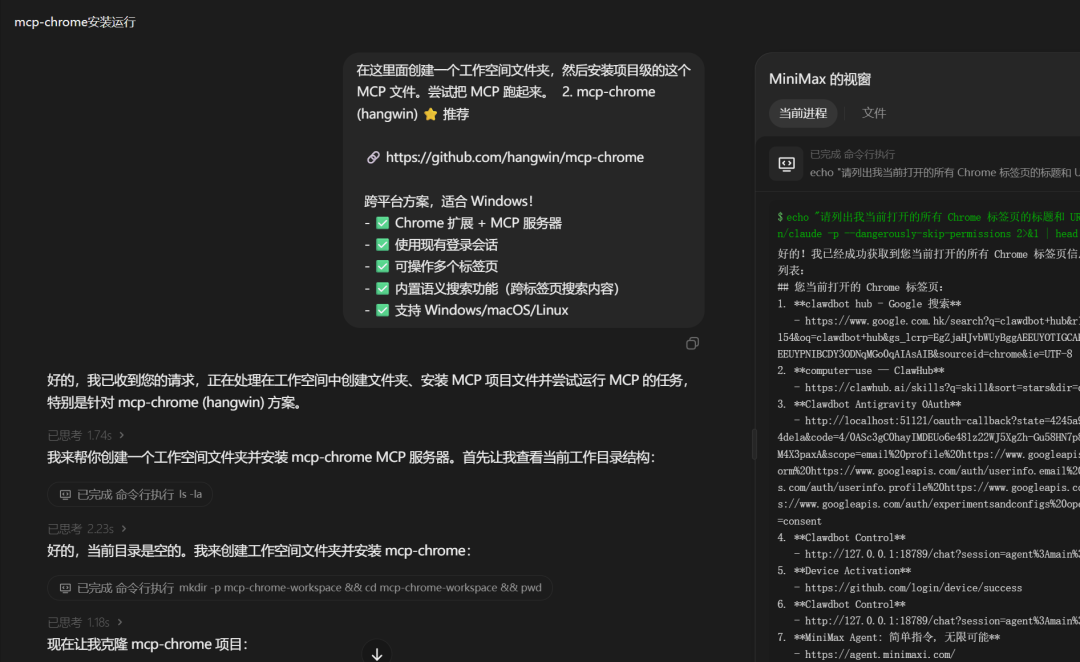The image size is (1080, 662).
Task: Click the '已完成 命令行执行' header in MiniMax panel
Action: coord(852,154)
